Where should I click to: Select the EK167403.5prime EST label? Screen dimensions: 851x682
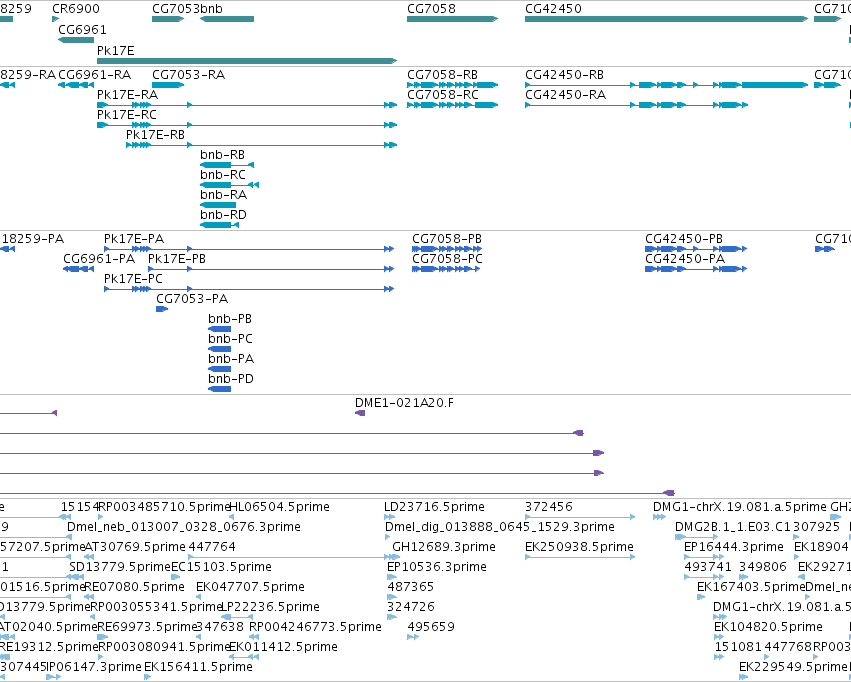pos(751,587)
